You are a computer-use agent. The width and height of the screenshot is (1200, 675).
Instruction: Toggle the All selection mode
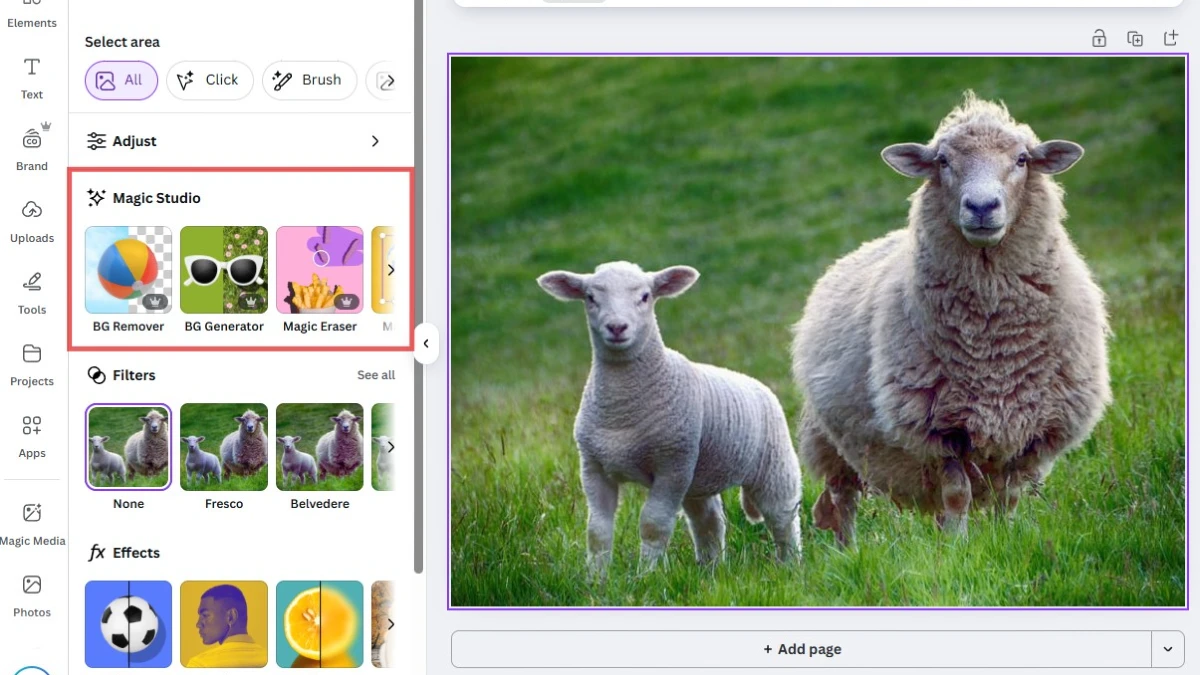point(121,80)
